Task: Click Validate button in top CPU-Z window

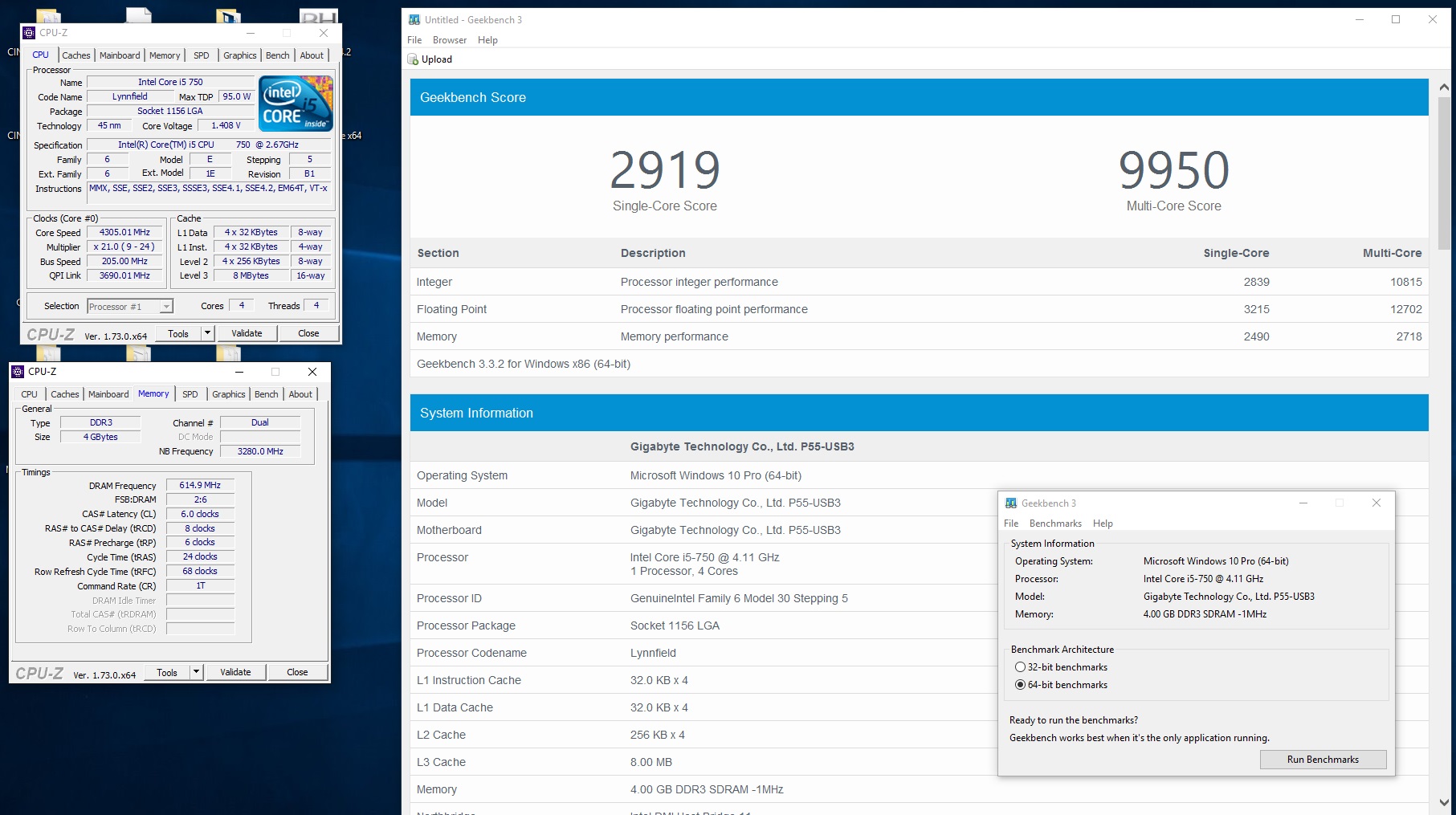Action: point(247,333)
